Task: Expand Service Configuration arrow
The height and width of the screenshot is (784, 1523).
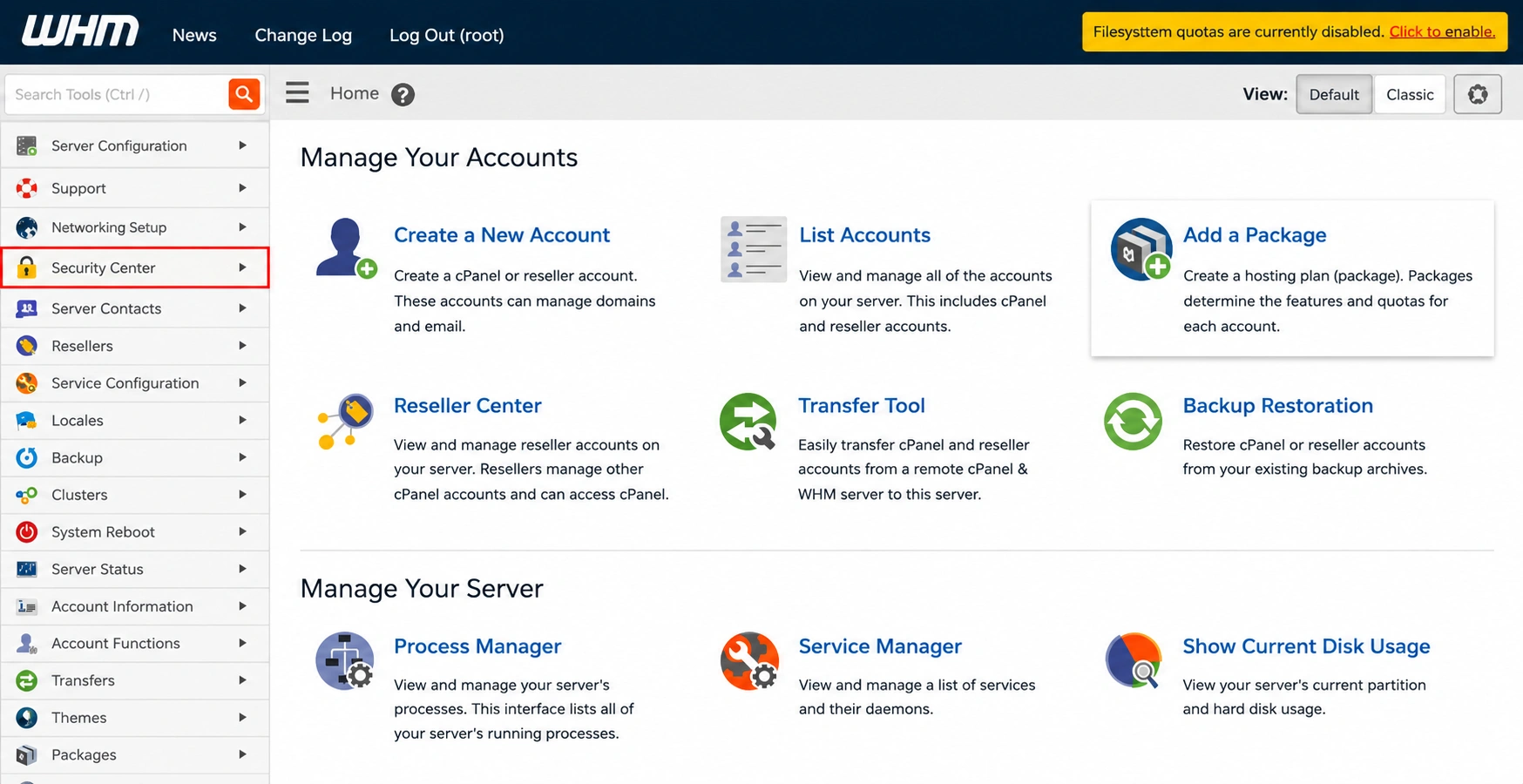Action: point(242,383)
